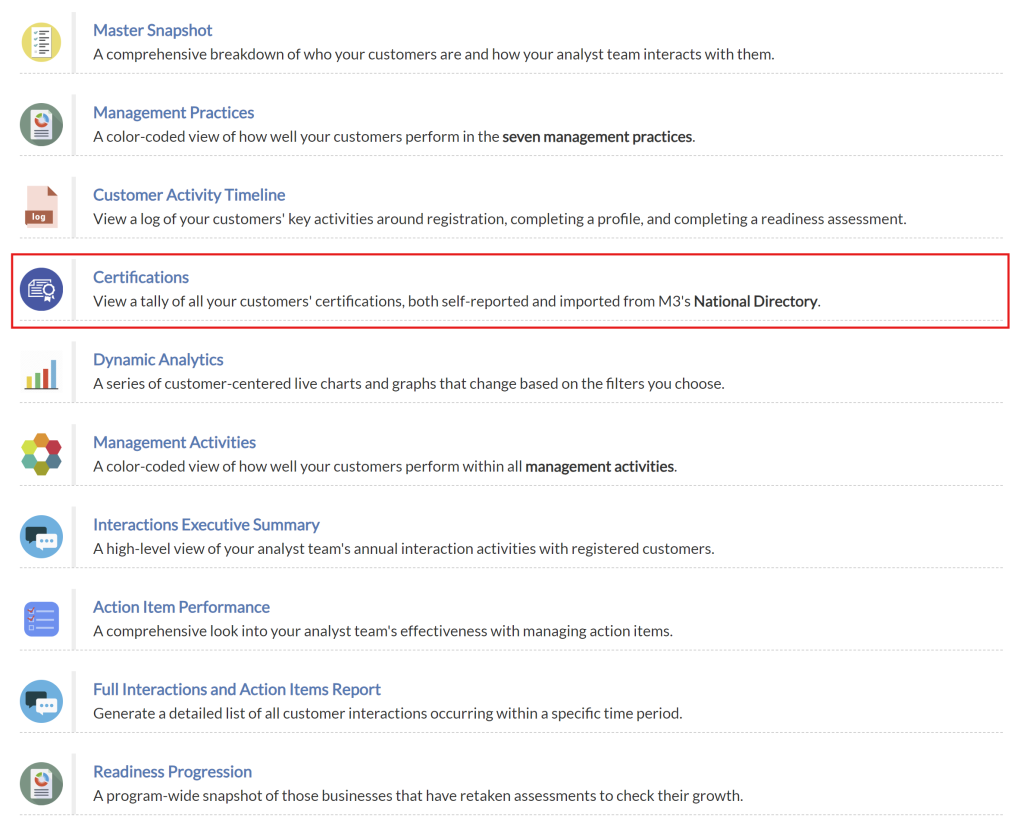Click the Full Interactions report chat icon

coord(41,701)
